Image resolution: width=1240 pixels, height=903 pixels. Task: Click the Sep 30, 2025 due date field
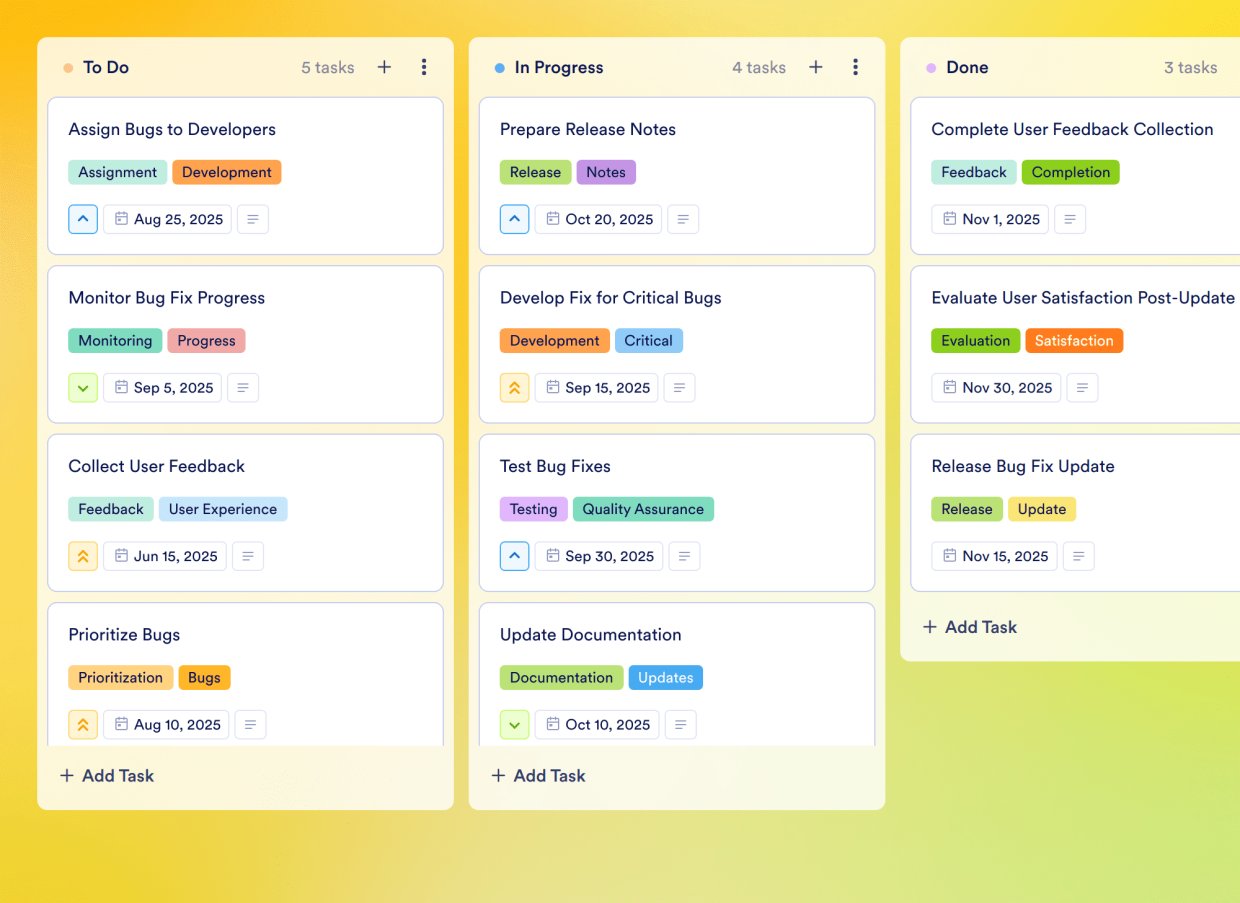pyautogui.click(x=598, y=556)
